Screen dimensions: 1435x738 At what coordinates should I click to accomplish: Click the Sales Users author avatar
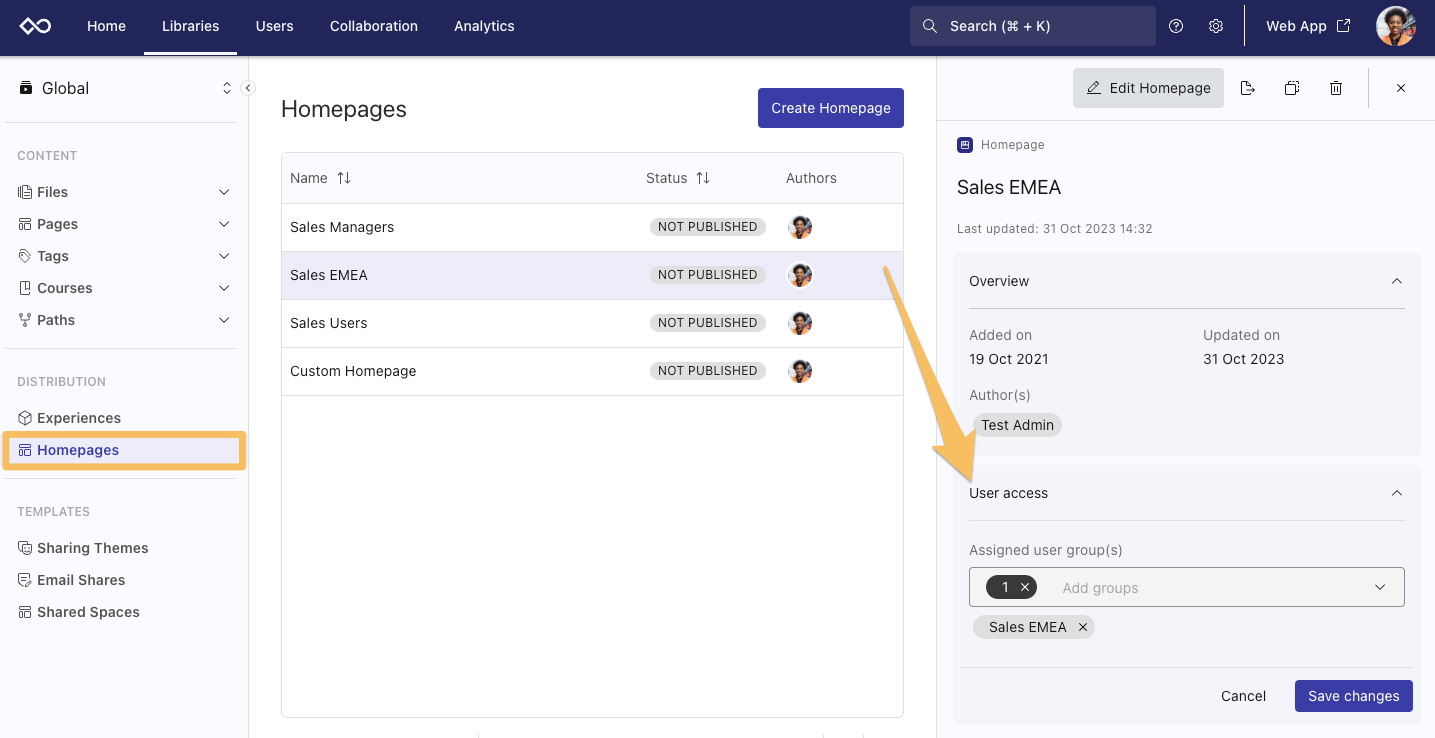coord(800,323)
